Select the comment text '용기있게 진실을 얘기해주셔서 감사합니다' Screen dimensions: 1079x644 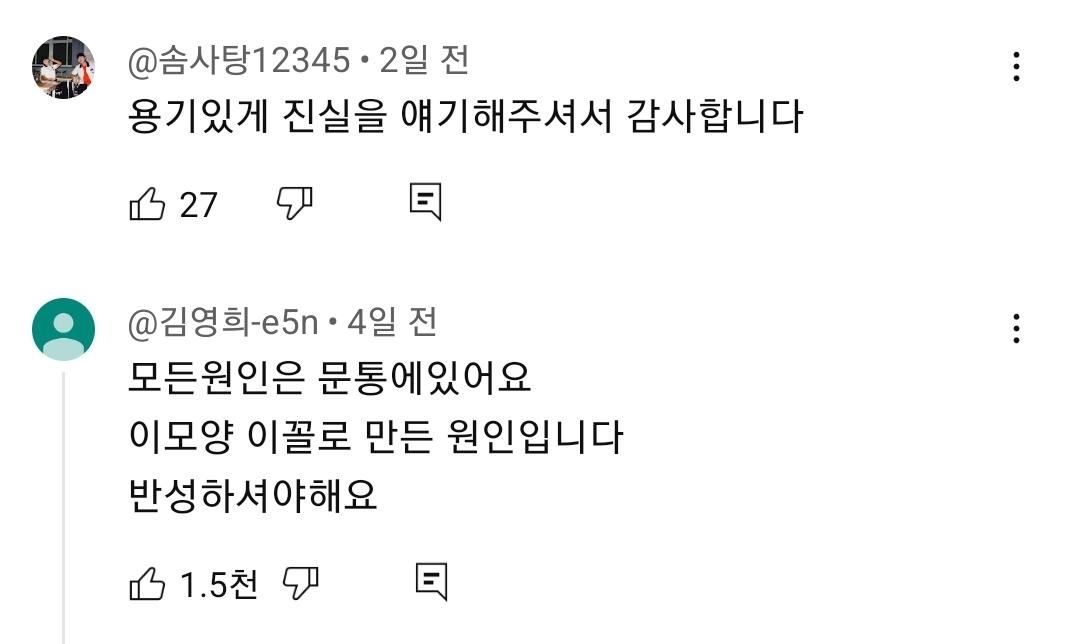[466, 118]
